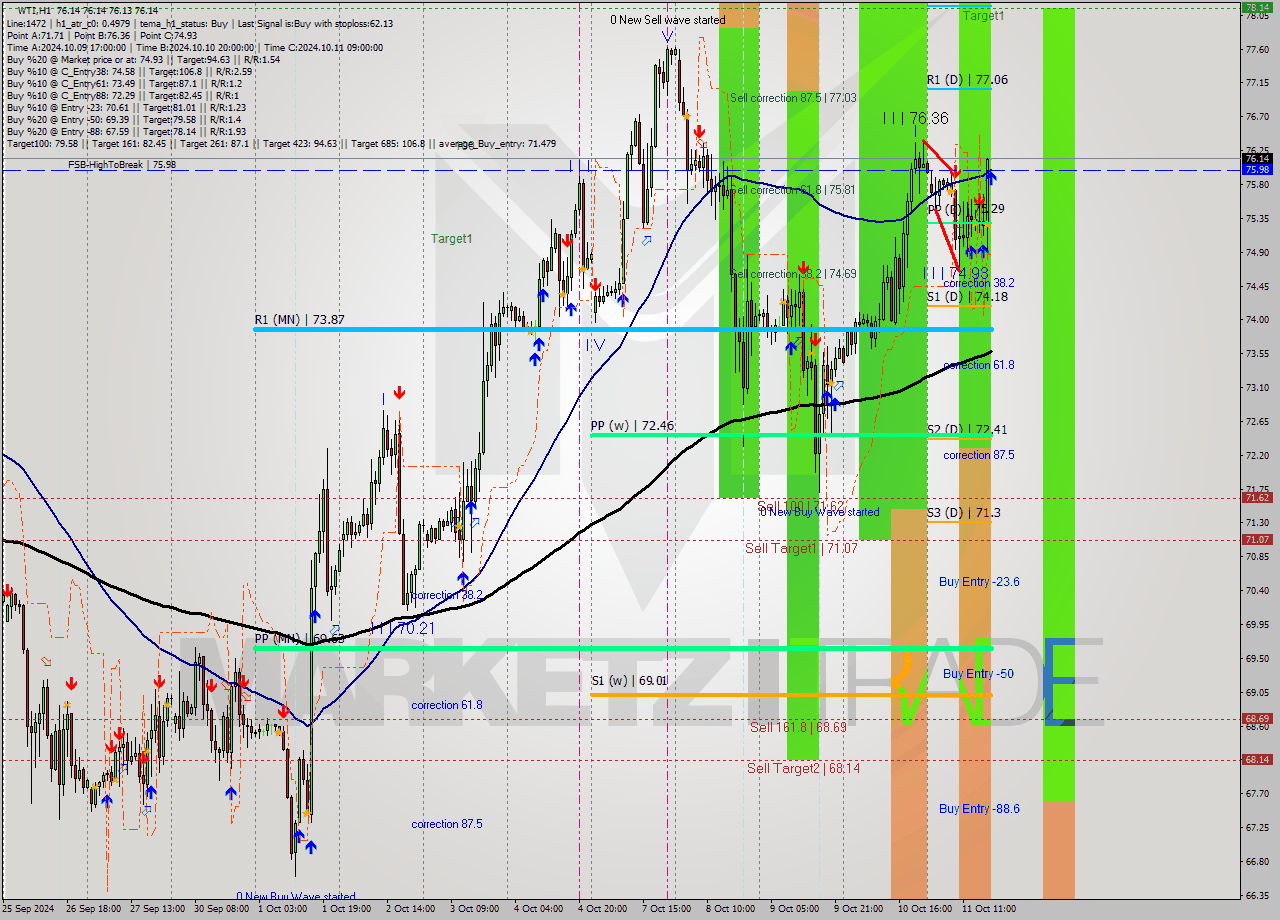The height and width of the screenshot is (920, 1280).
Task: Click the green 78.14 price axis tag
Action: coord(1257,7)
